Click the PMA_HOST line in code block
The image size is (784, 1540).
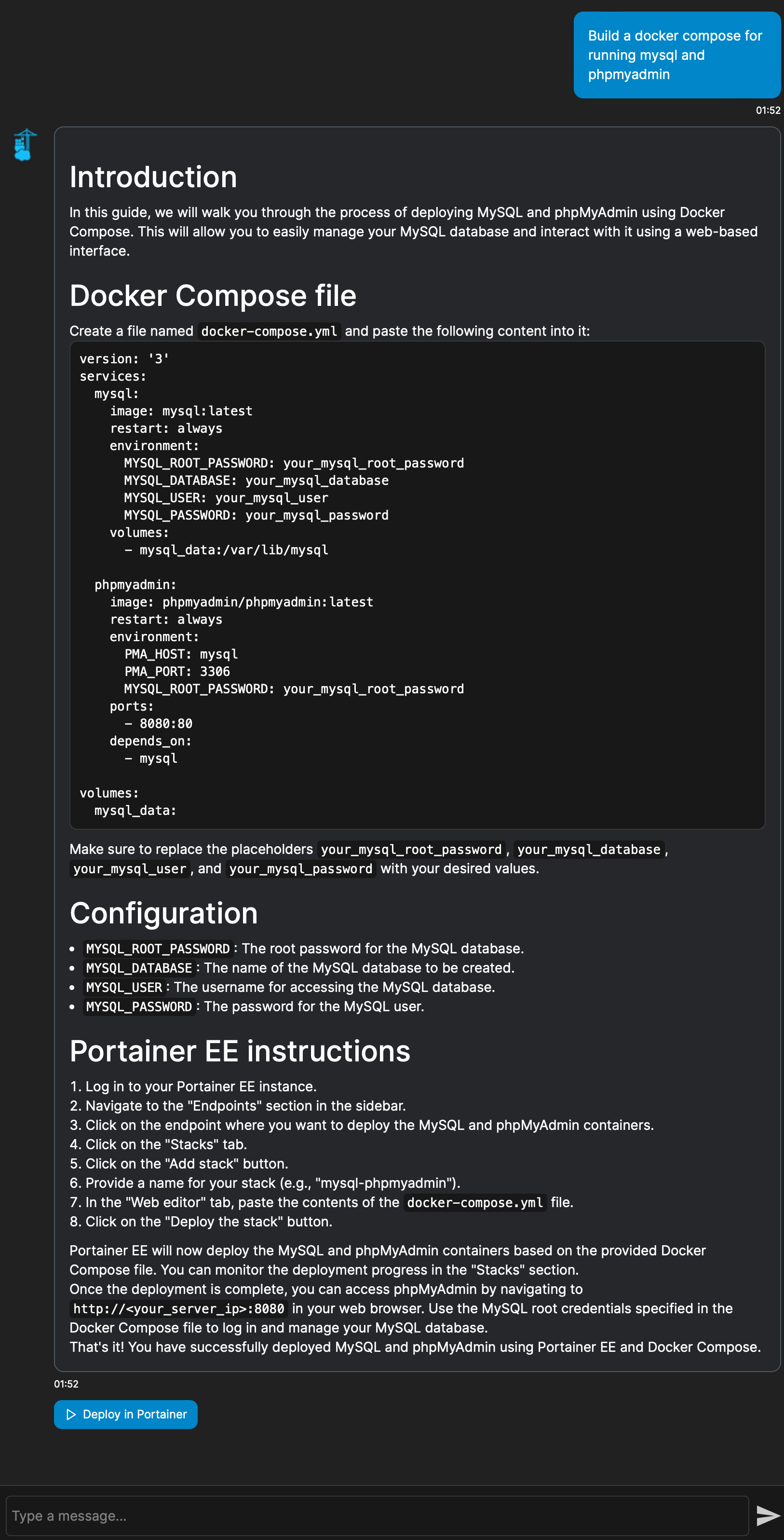[x=180, y=654]
